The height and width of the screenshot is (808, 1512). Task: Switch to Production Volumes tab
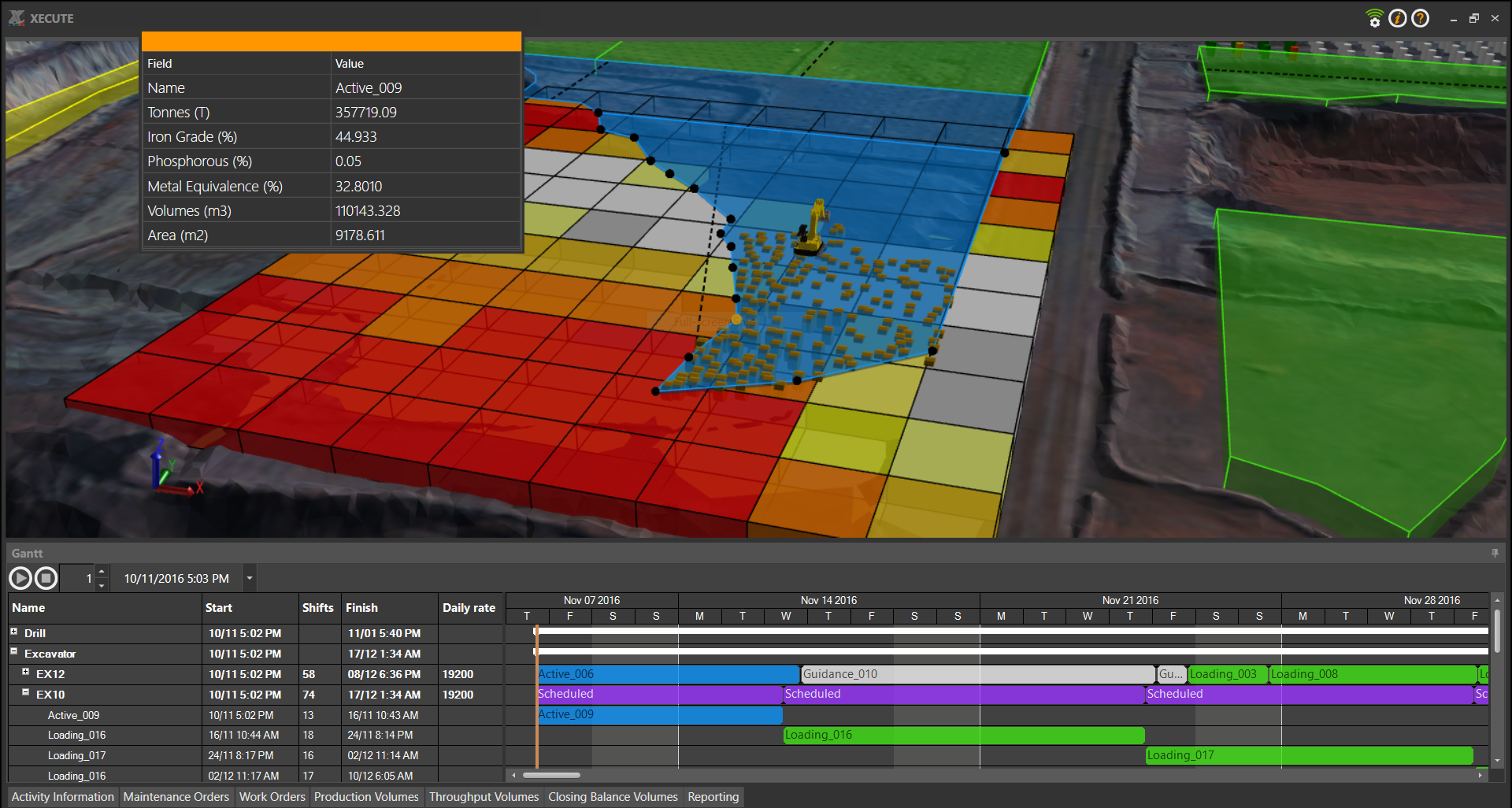tap(366, 797)
